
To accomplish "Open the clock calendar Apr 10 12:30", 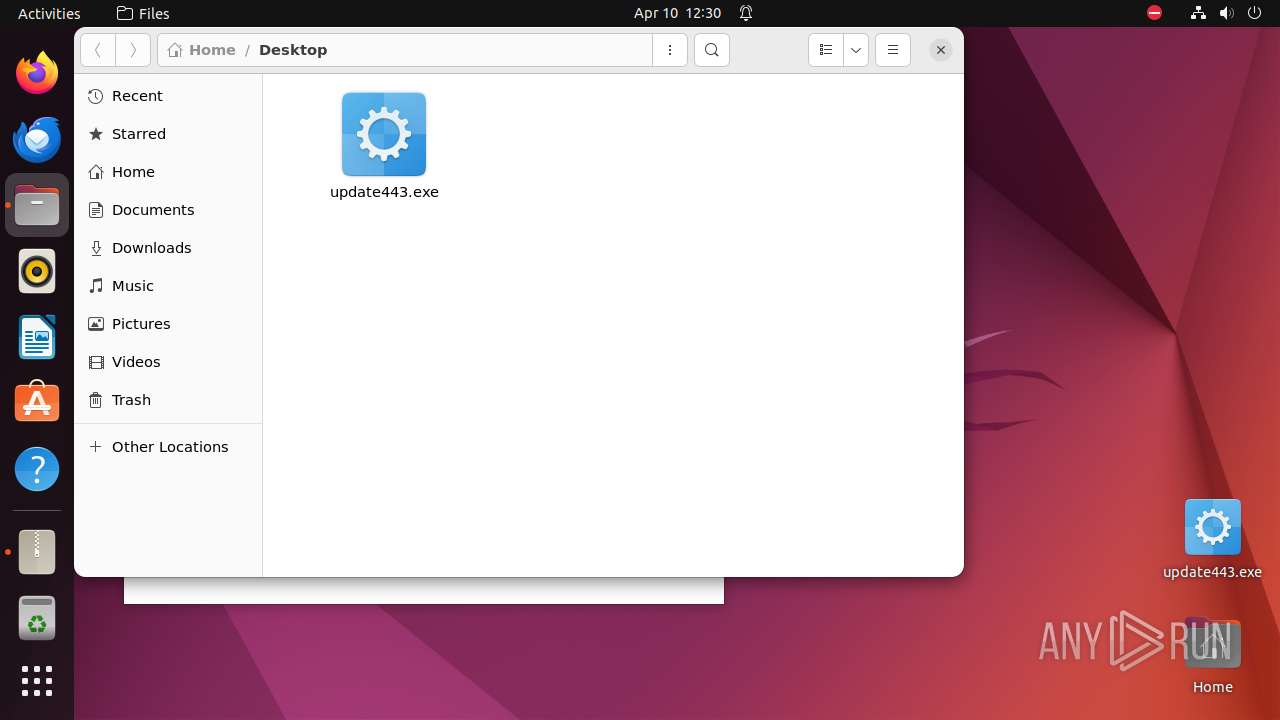I will [x=677, y=13].
